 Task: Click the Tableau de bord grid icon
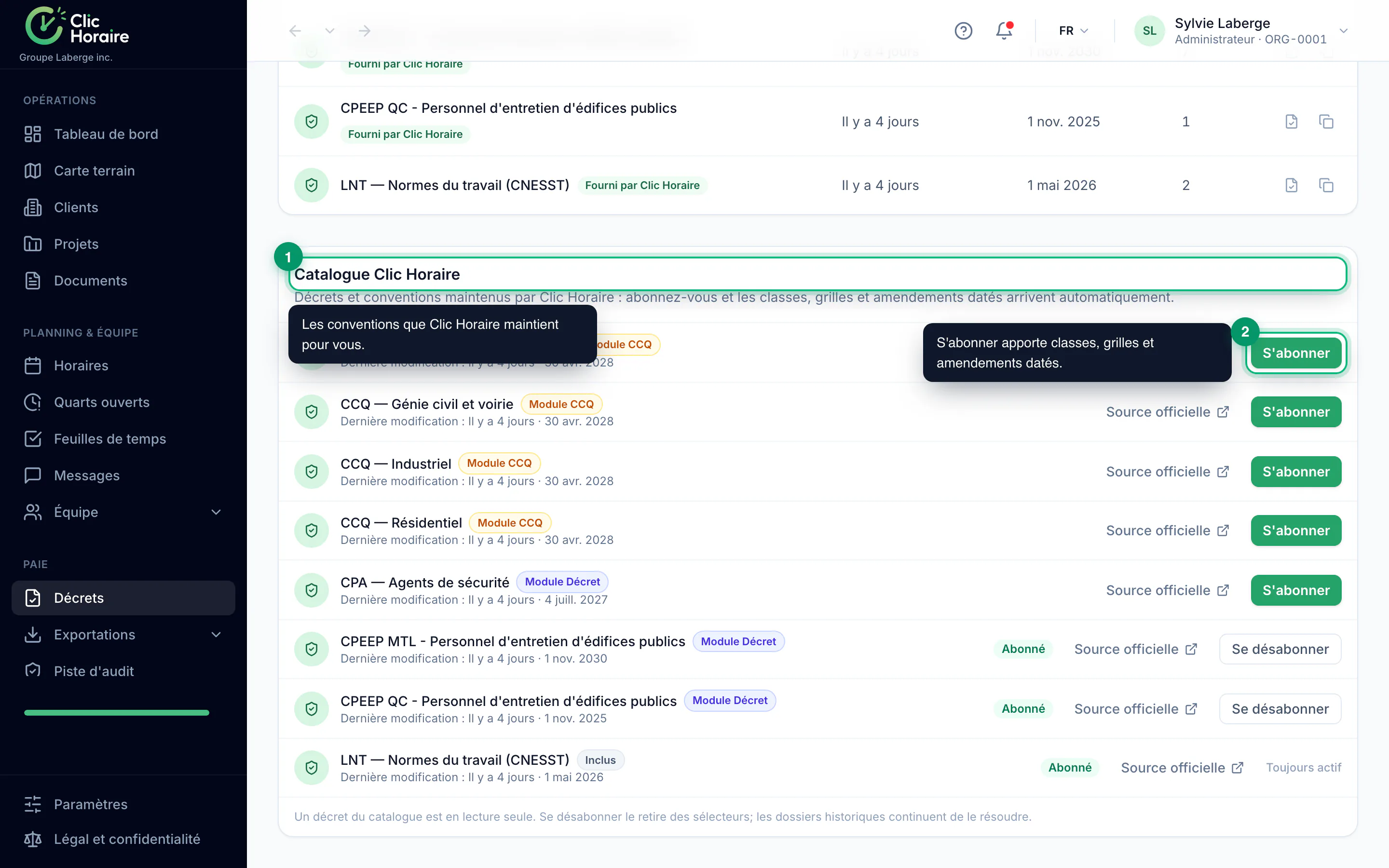click(33, 135)
